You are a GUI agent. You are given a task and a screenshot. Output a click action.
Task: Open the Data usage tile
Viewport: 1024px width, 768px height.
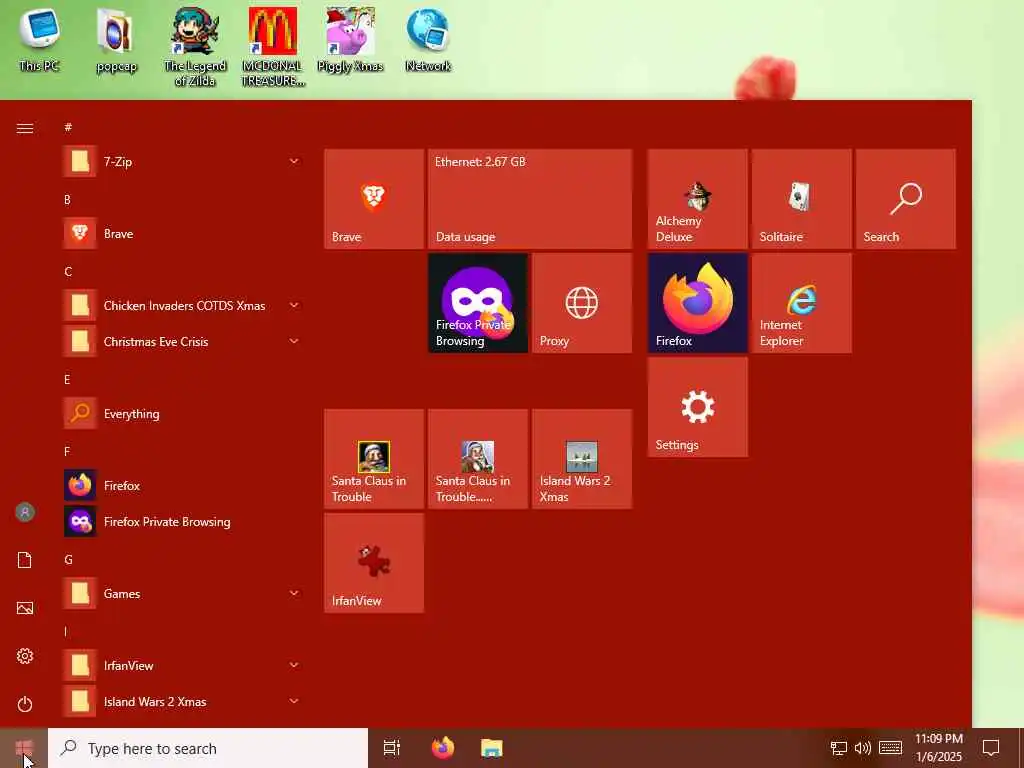(x=530, y=199)
